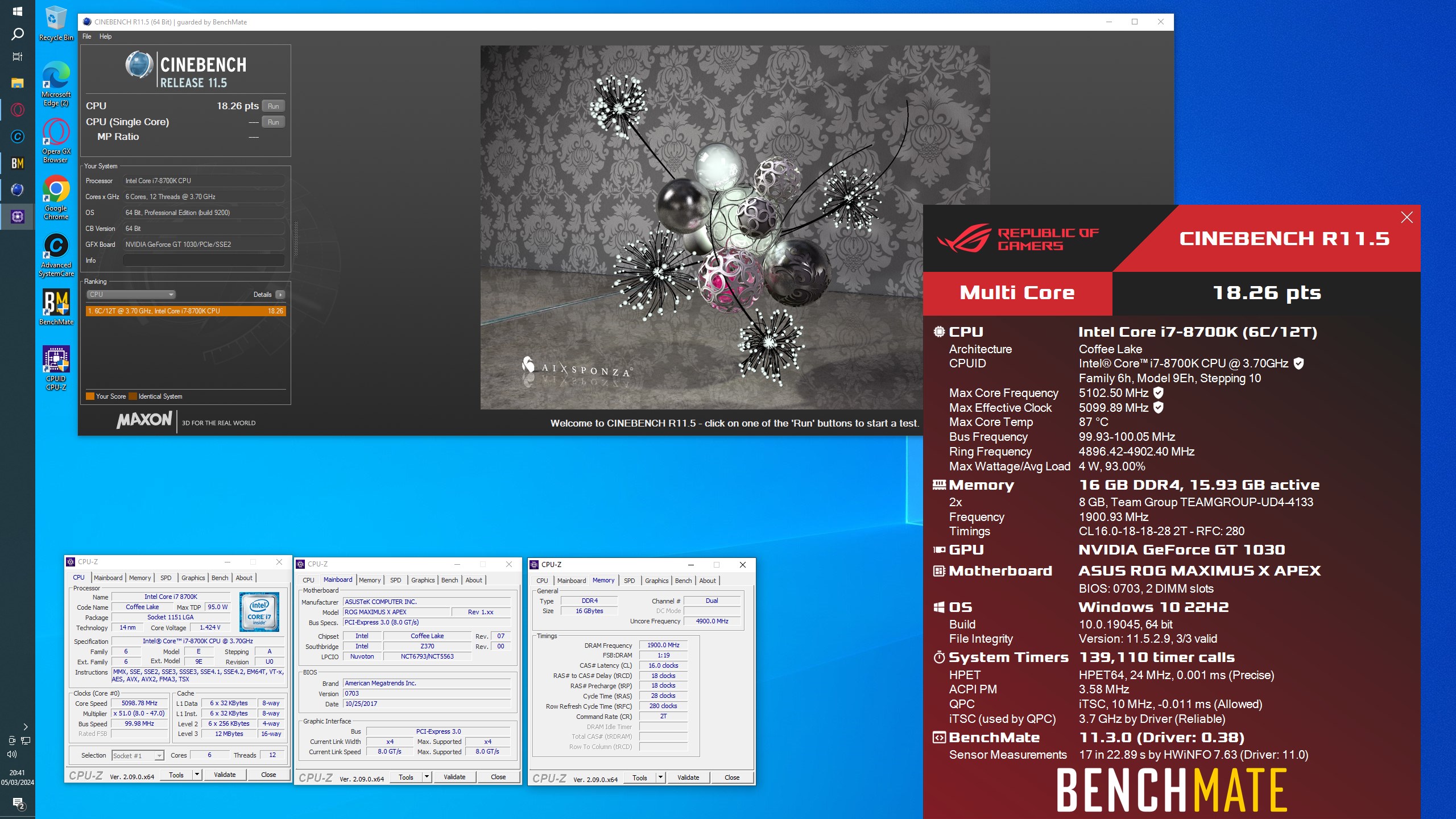Viewport: 1456px width, 819px height.
Task: Click the DRAM Frequency 1900.0 MHz value
Action: [663, 645]
